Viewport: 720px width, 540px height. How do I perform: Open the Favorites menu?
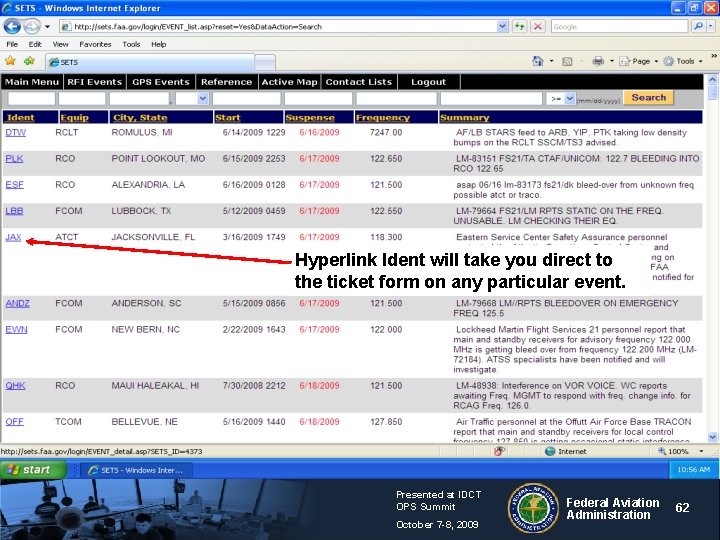click(x=95, y=44)
